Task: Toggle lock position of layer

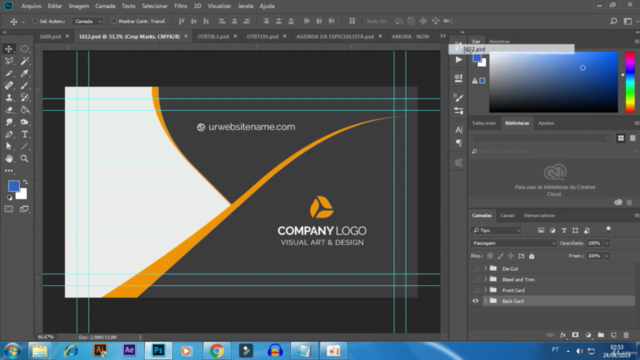Action: 511,256
